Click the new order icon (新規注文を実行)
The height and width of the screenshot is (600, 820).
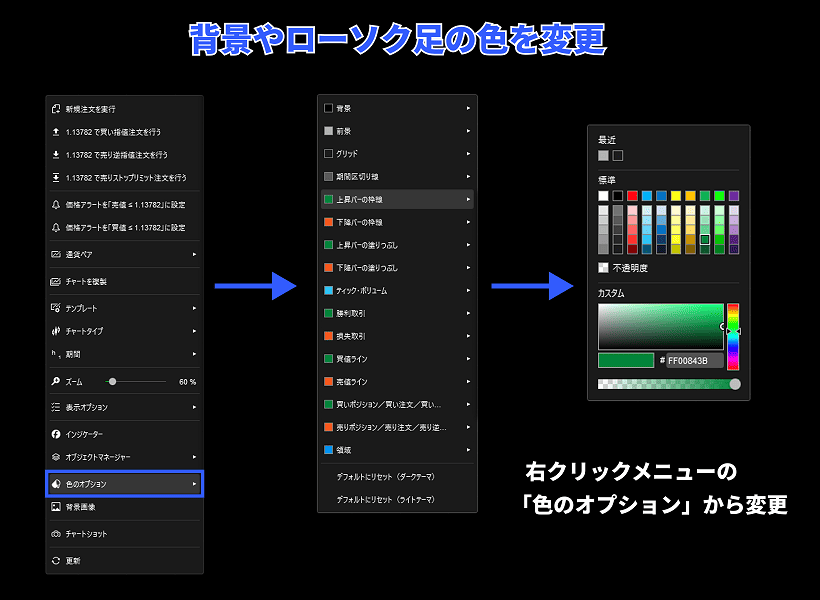56,109
